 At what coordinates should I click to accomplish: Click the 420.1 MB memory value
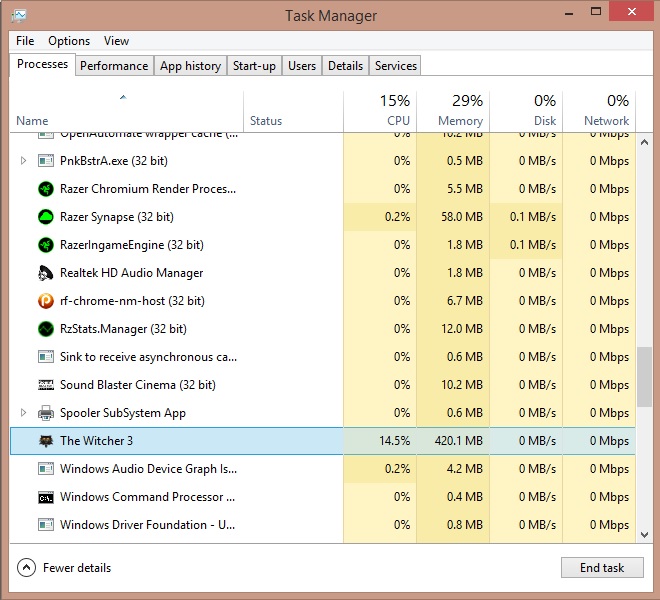459,441
